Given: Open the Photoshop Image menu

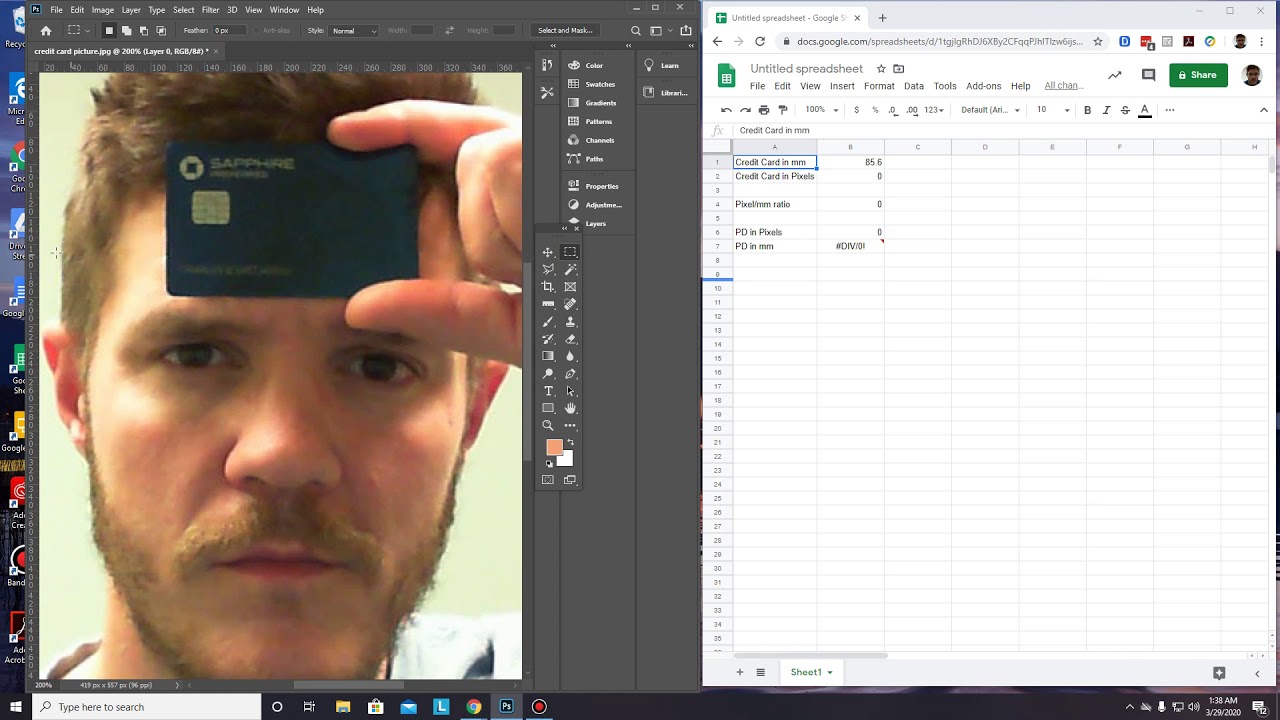Looking at the screenshot, I should coord(103,10).
